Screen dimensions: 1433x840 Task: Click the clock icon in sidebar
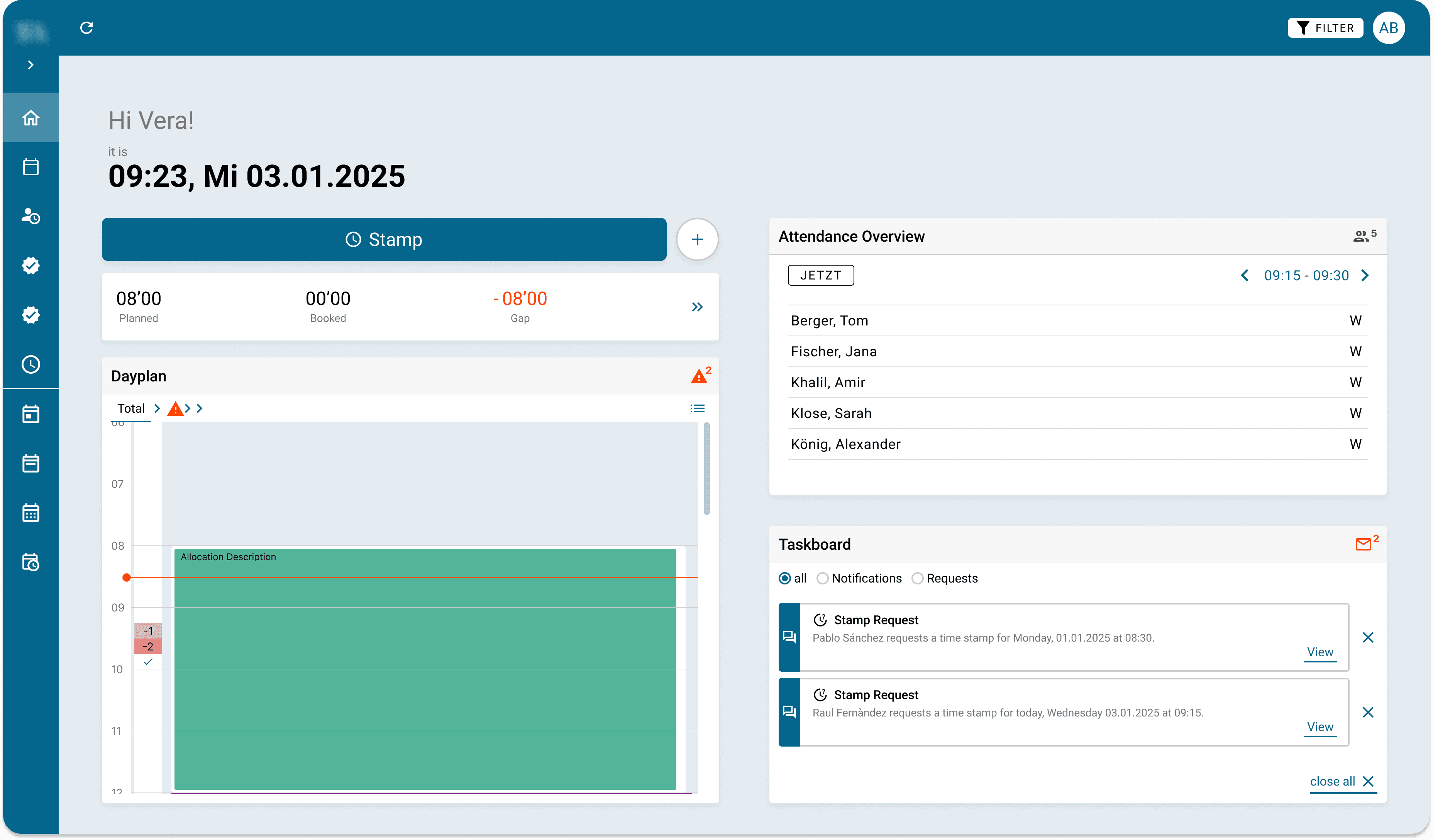(31, 364)
